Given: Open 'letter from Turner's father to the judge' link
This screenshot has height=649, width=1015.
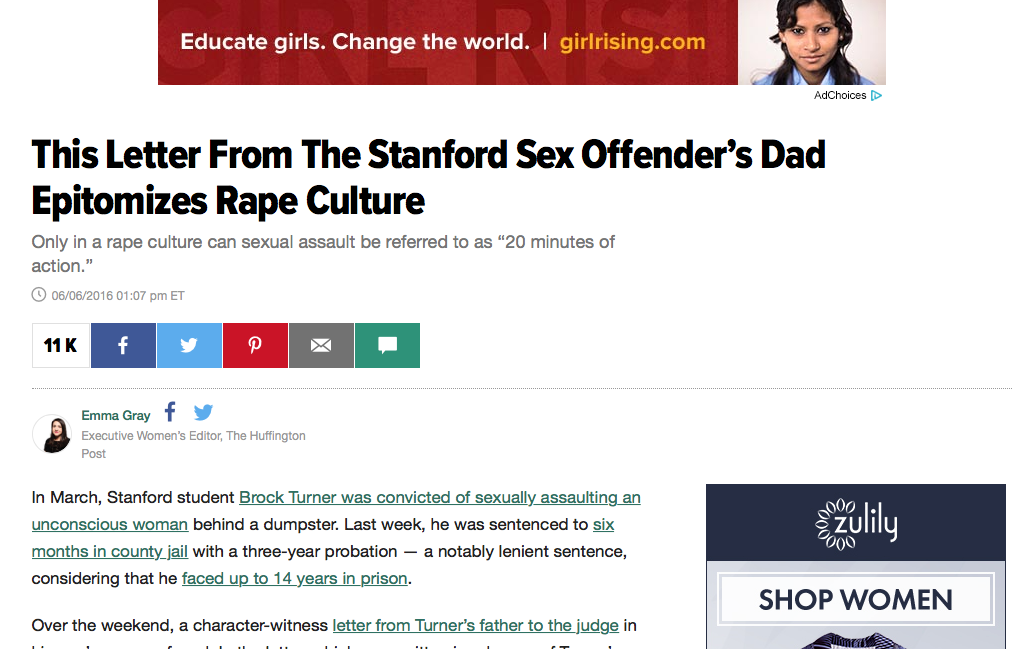Looking at the screenshot, I should click(476, 626).
